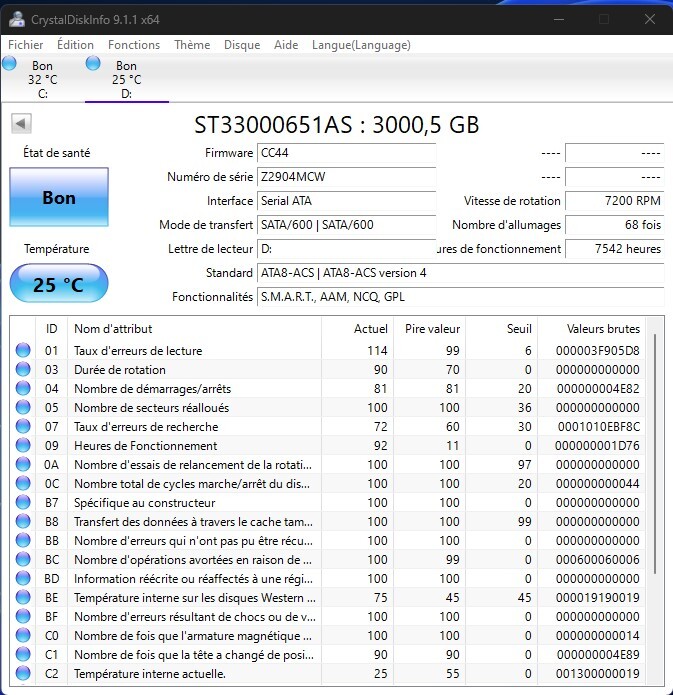This screenshot has height=695, width=673.
Task: Click the status orb for drive D:
Action: (94, 64)
